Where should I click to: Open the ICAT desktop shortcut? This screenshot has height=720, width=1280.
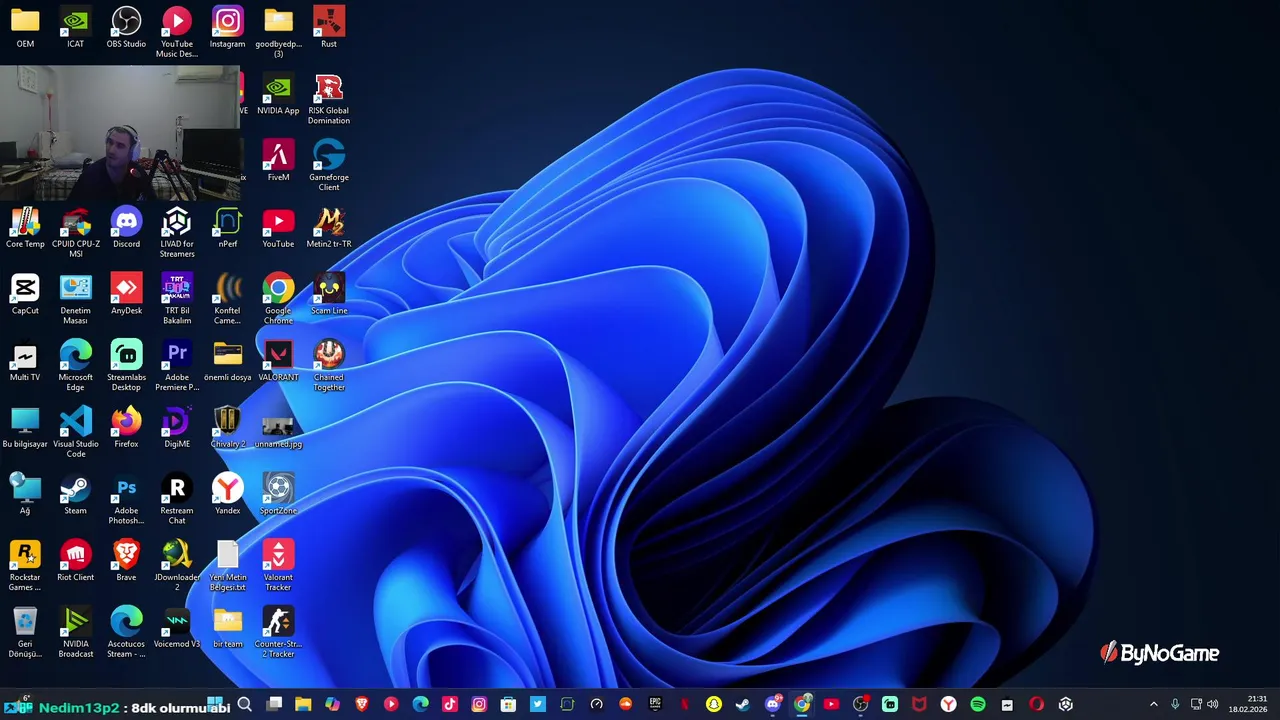(x=76, y=27)
